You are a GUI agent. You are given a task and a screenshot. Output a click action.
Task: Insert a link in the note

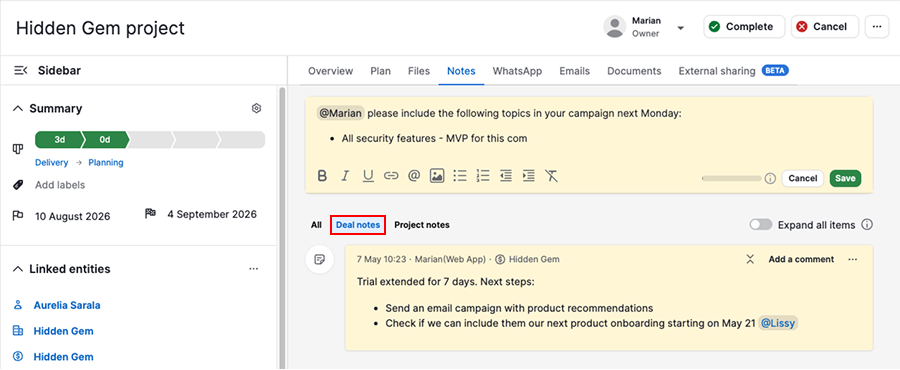tap(391, 176)
